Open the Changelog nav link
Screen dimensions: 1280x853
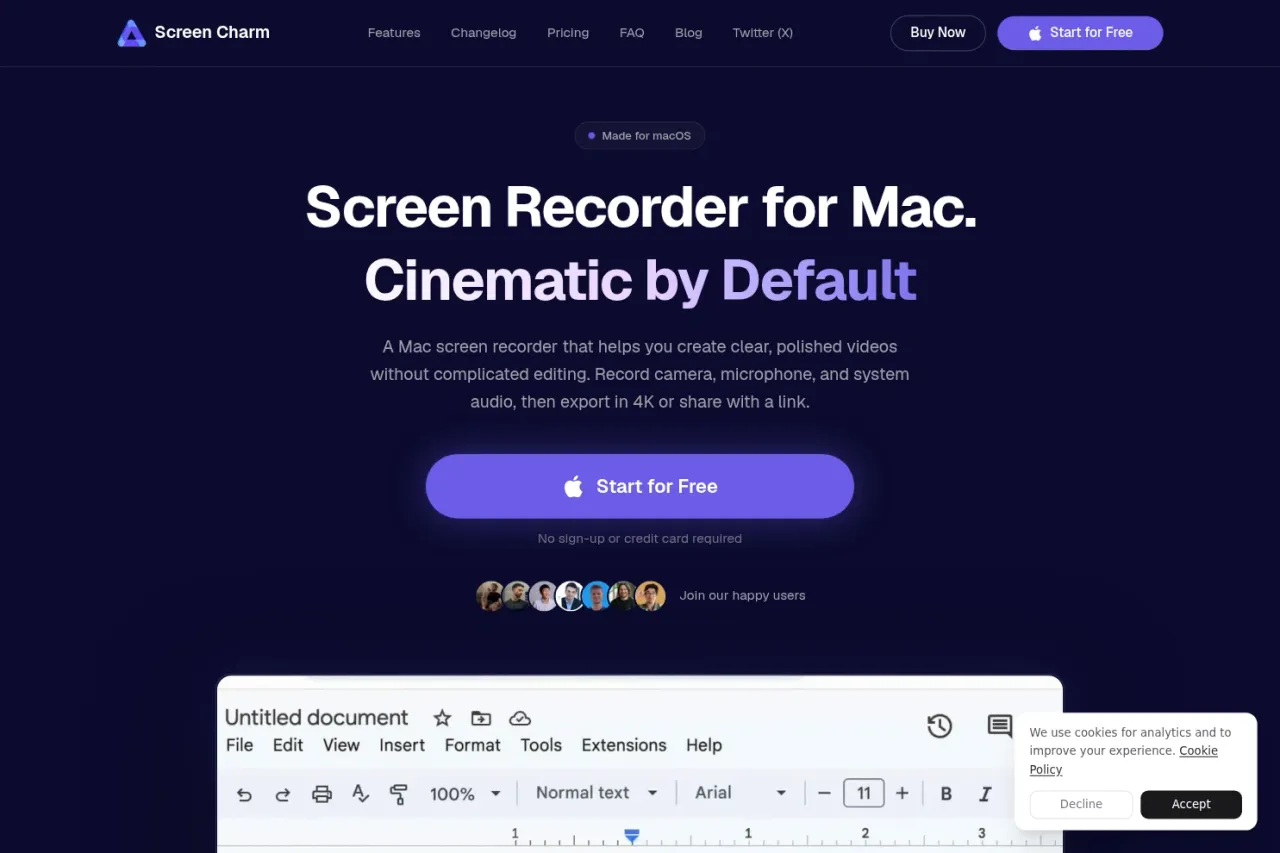[484, 33]
